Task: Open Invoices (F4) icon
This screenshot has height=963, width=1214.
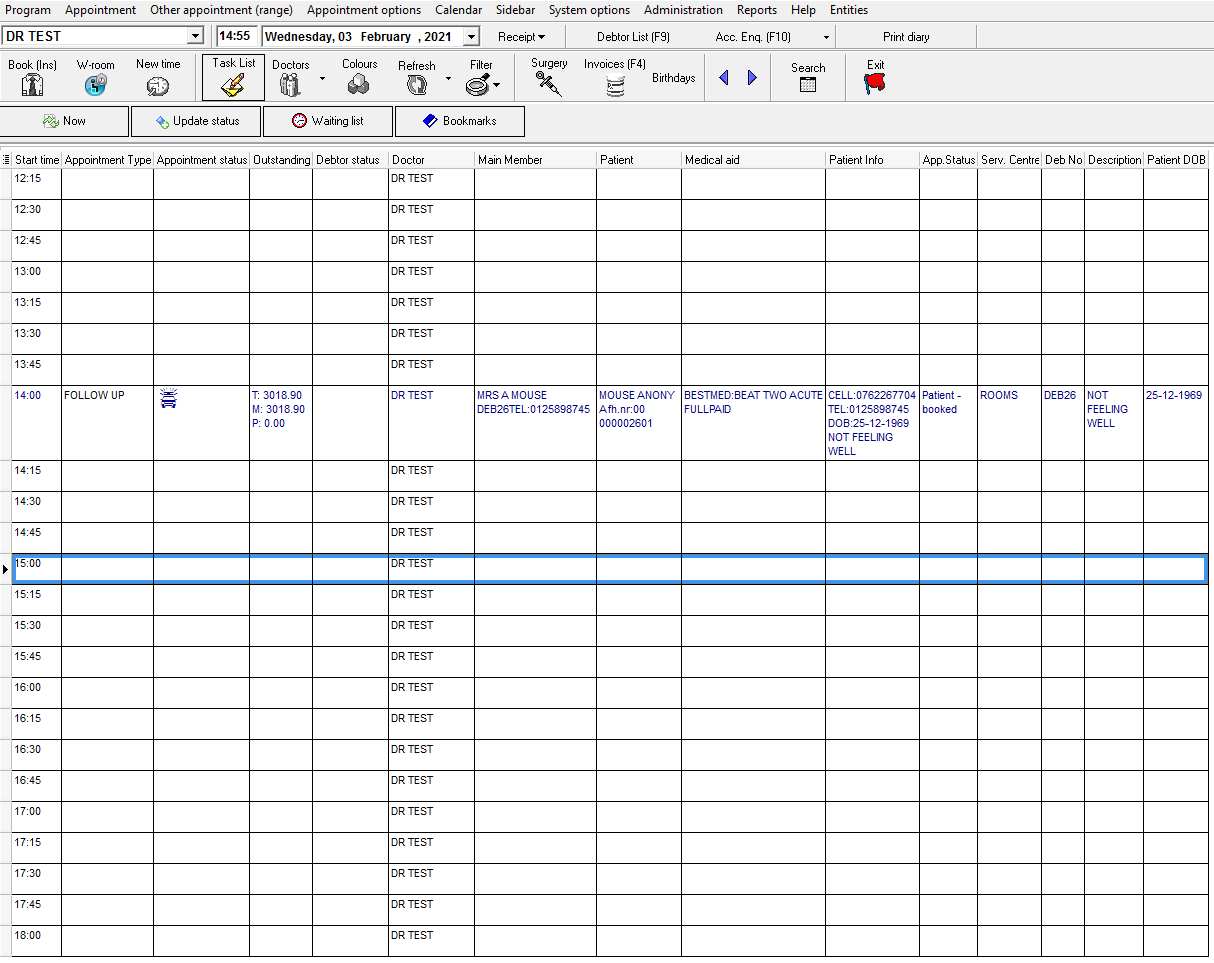Action: coord(615,86)
